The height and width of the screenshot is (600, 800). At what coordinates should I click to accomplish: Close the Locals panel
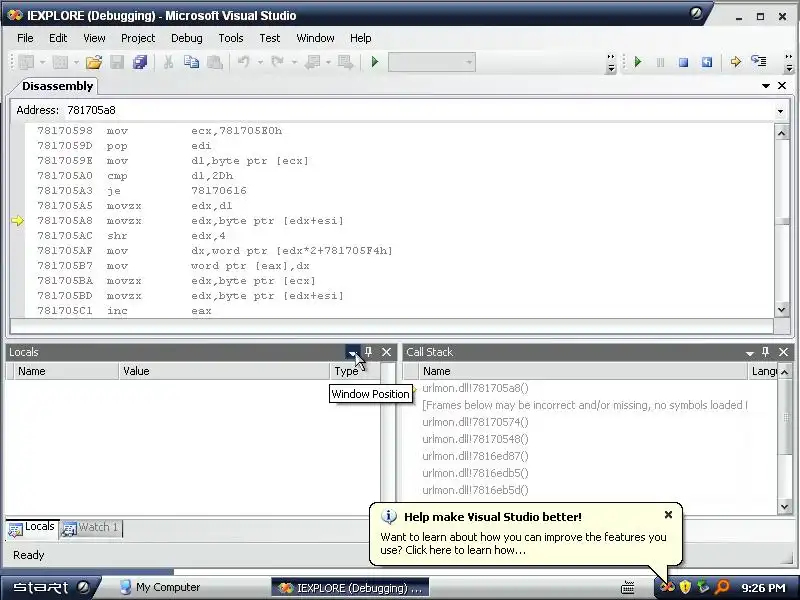[387, 352]
